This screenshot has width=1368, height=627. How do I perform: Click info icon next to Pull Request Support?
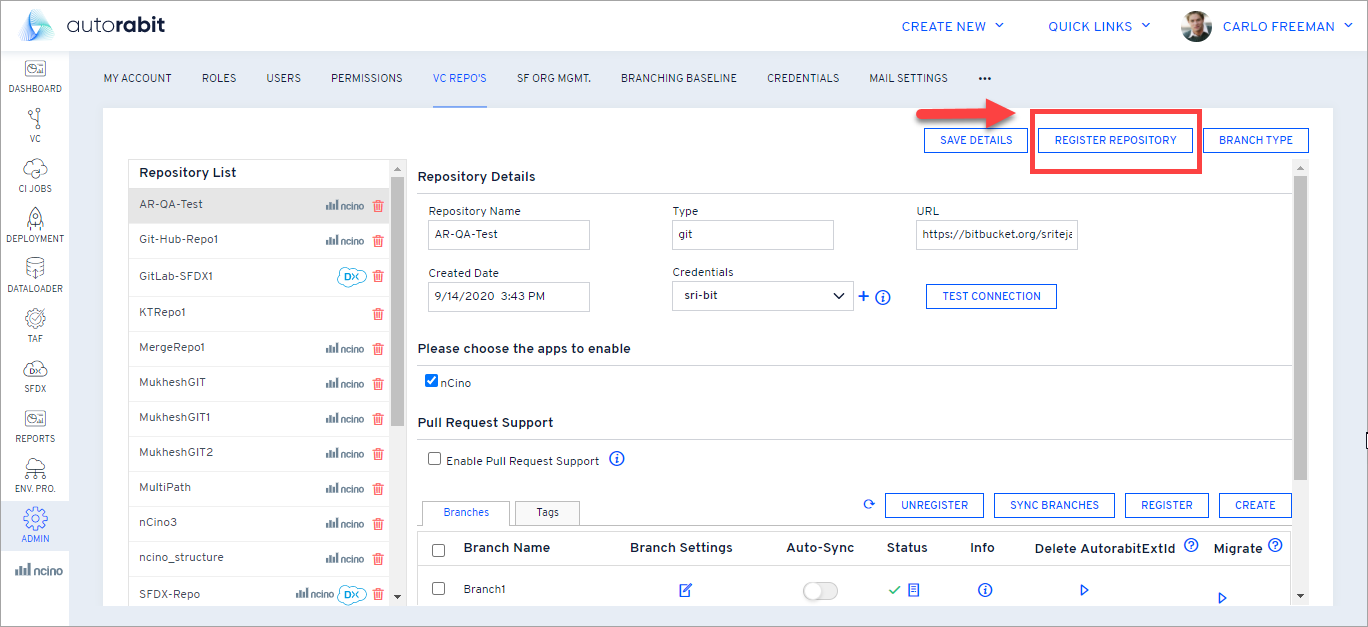pos(617,460)
